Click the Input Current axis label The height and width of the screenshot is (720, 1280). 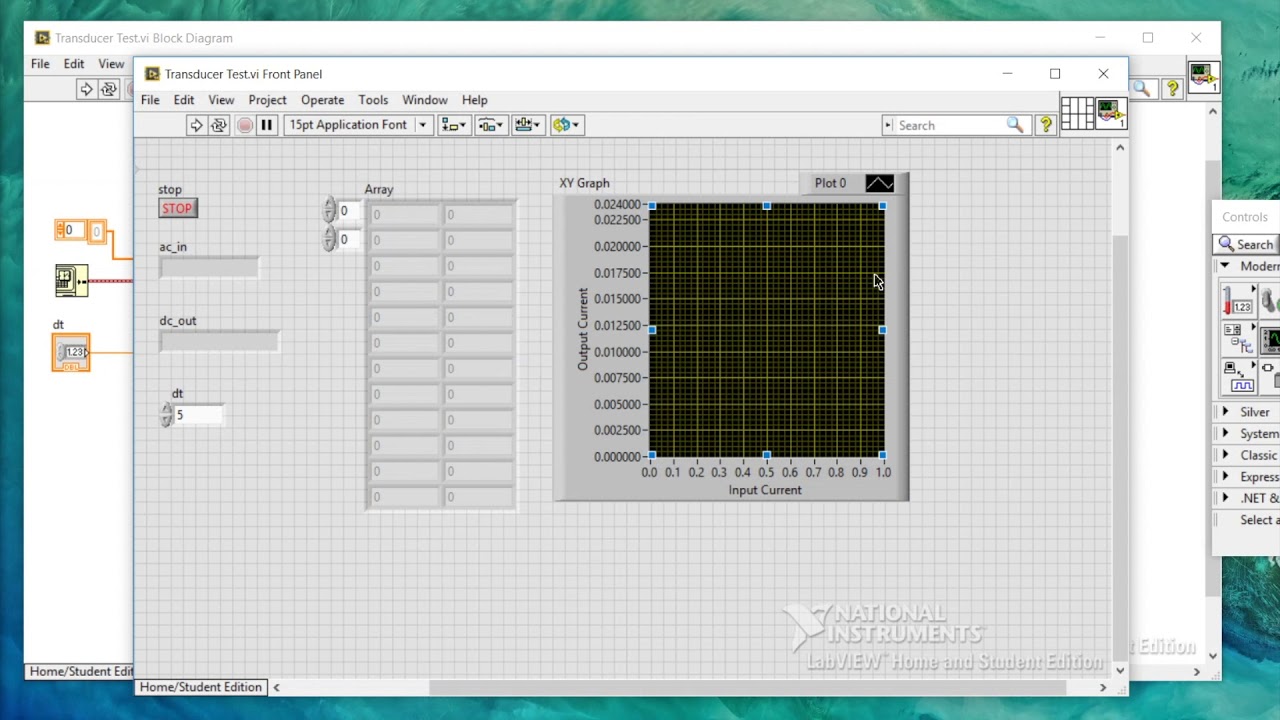(765, 490)
